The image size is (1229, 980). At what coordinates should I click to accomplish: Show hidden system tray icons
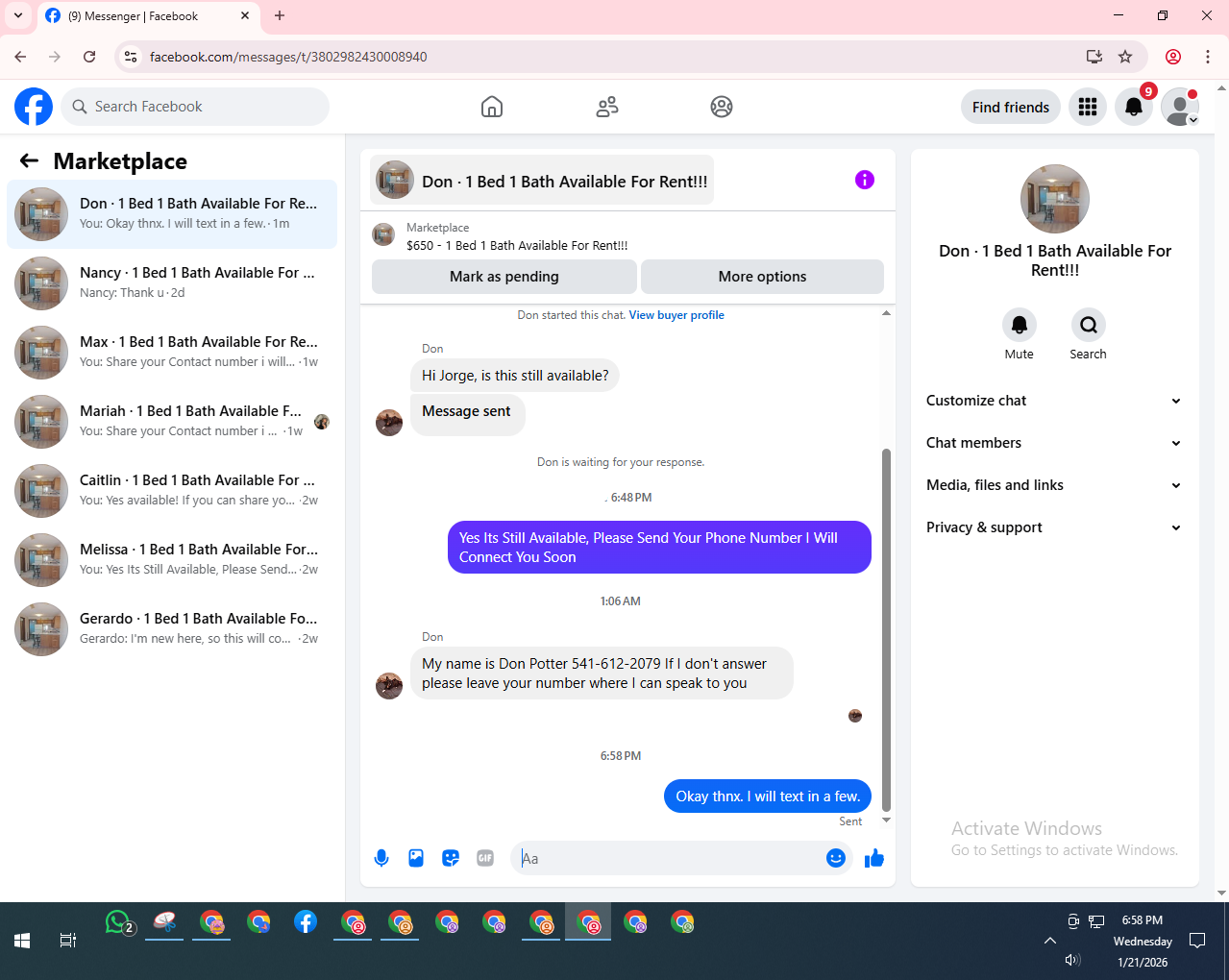pyautogui.click(x=1050, y=941)
